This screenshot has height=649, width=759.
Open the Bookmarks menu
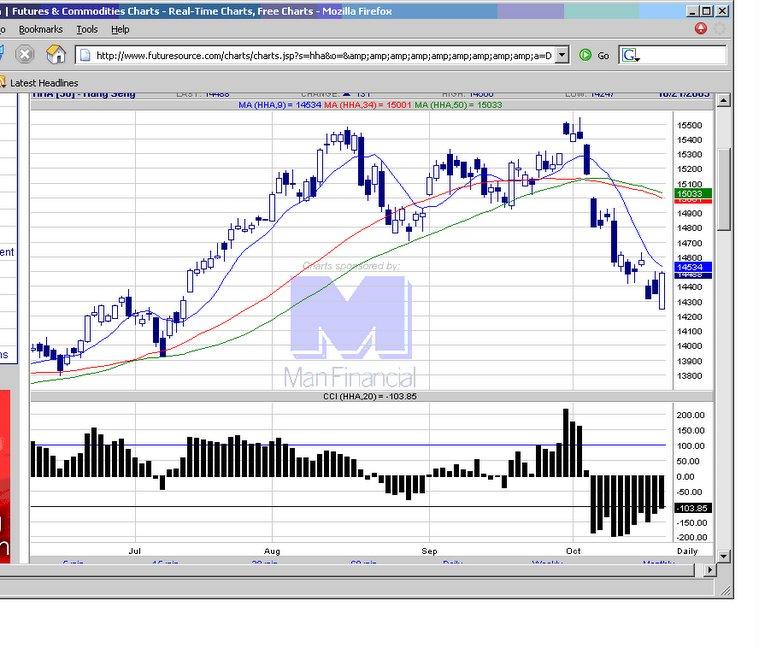coord(41,30)
